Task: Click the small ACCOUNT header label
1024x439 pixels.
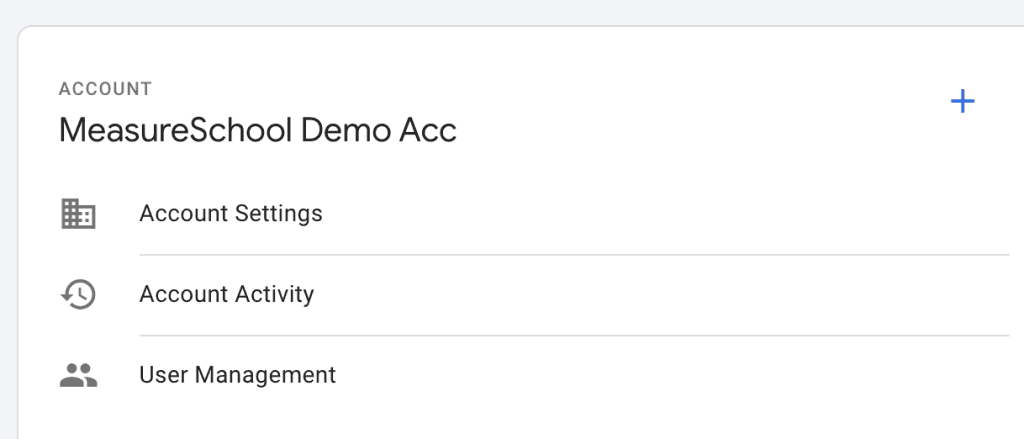Action: pos(105,89)
